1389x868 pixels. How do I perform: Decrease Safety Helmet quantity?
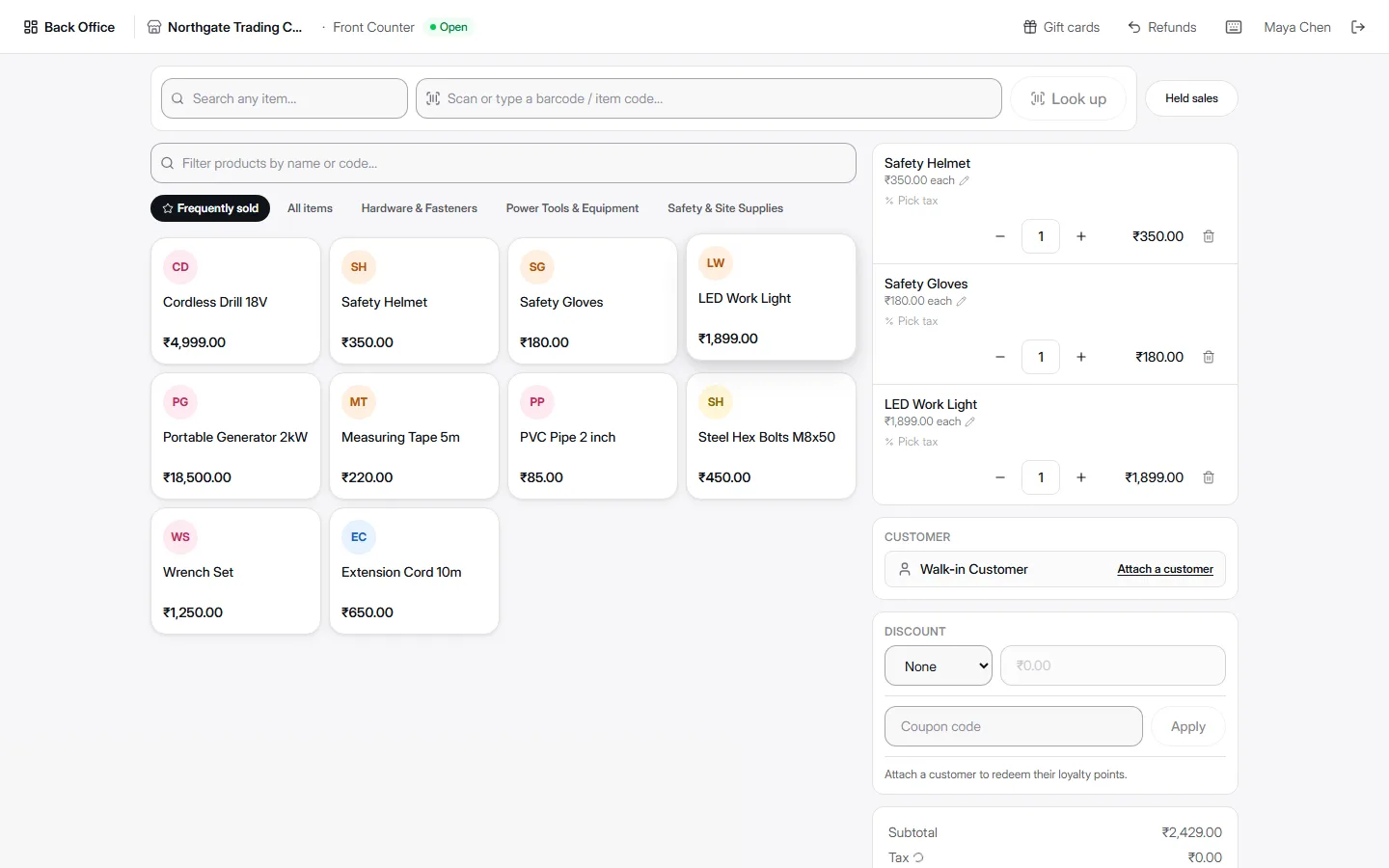pyautogui.click(x=1000, y=236)
